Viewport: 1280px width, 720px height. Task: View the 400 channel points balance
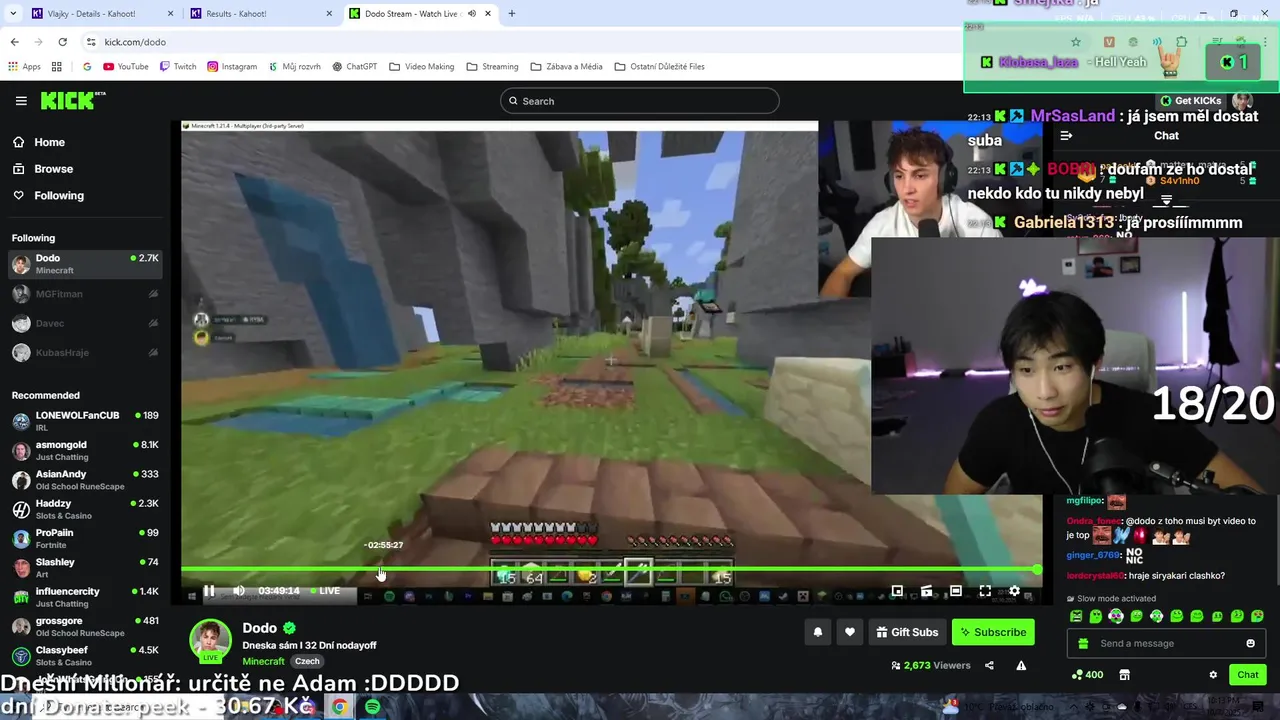1086,675
